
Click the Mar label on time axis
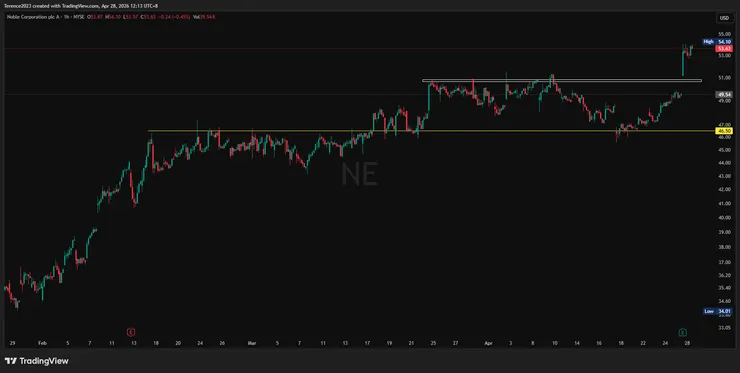(251, 343)
